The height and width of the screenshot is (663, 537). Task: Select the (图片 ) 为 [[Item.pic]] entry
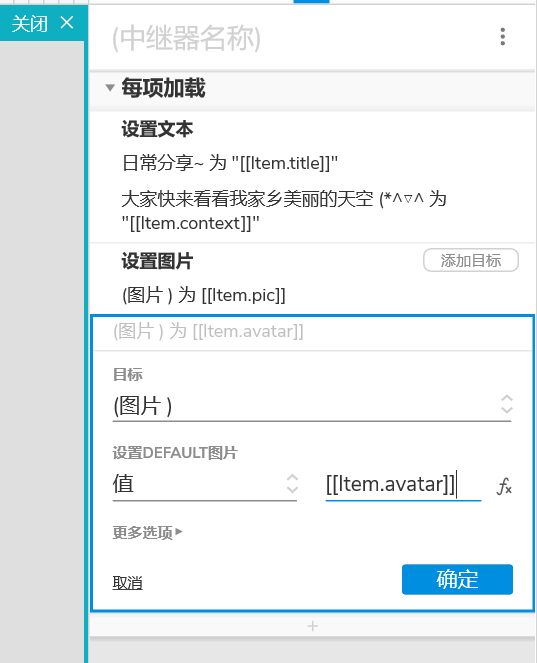[204, 295]
